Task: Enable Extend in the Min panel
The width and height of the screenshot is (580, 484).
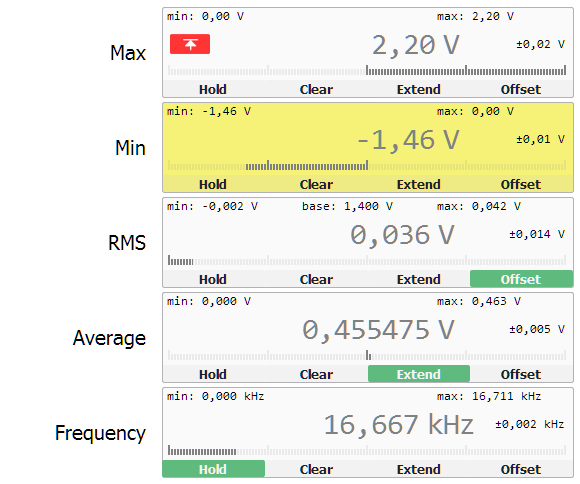Action: 419,184
